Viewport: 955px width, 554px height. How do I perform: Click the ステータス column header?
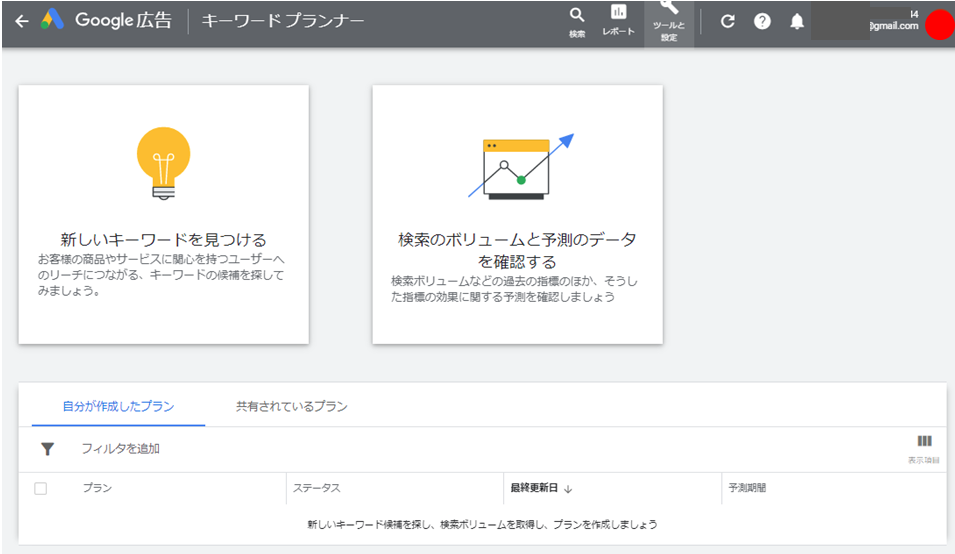point(317,488)
